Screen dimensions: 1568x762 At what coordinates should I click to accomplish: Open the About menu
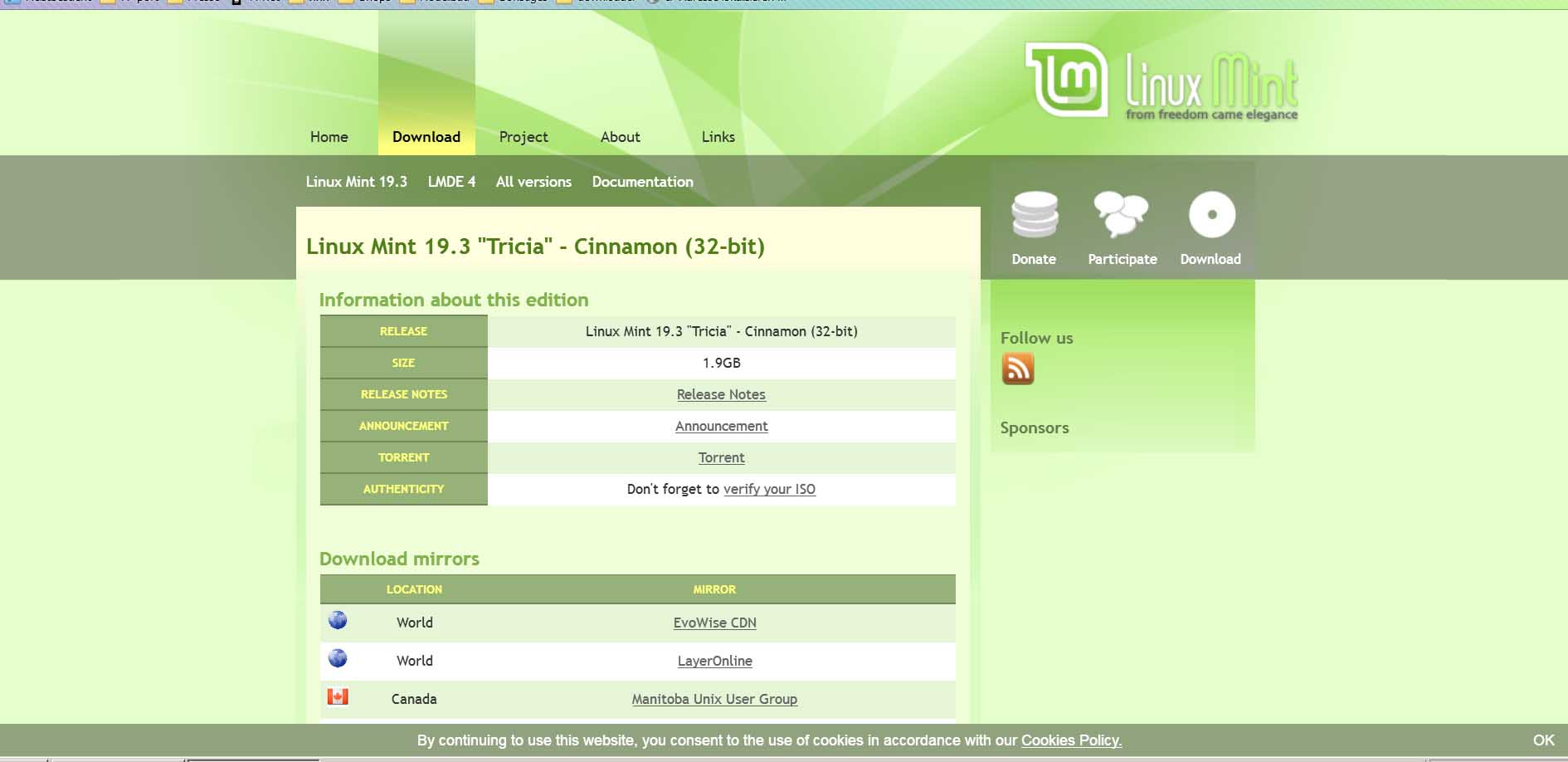pyautogui.click(x=621, y=137)
